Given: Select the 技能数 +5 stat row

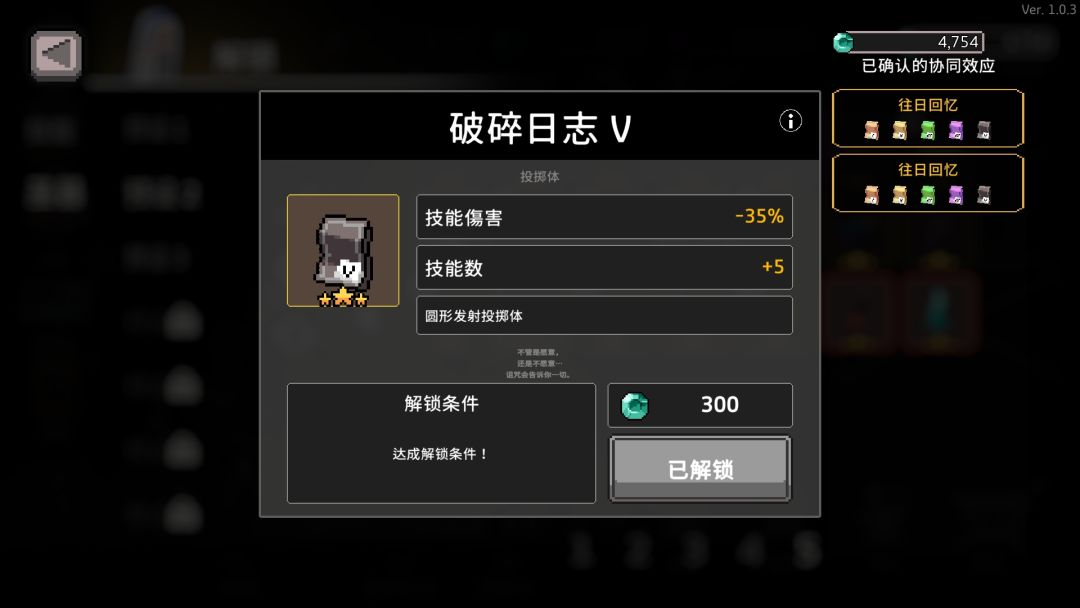Looking at the screenshot, I should point(604,267).
